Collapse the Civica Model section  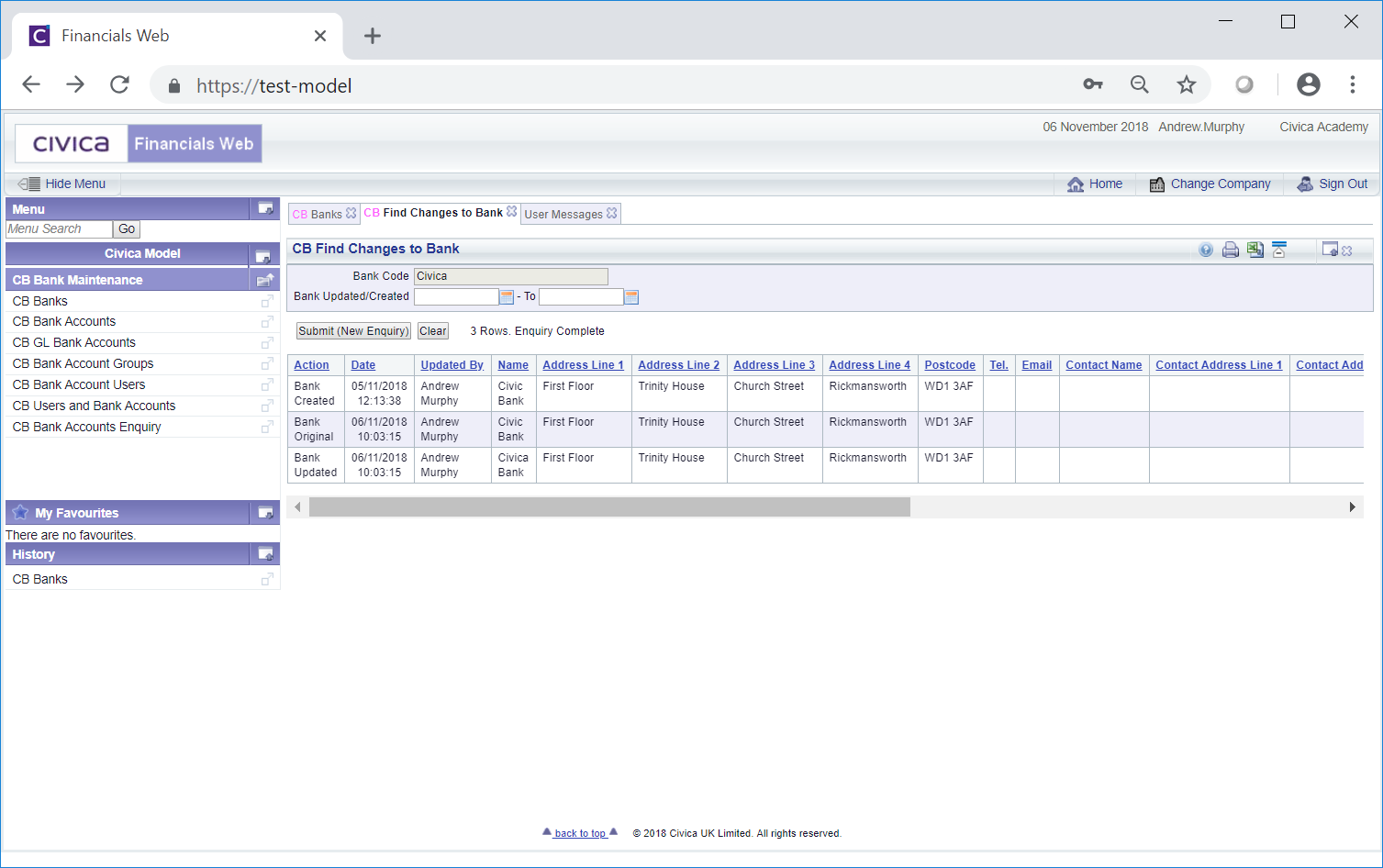[262, 256]
